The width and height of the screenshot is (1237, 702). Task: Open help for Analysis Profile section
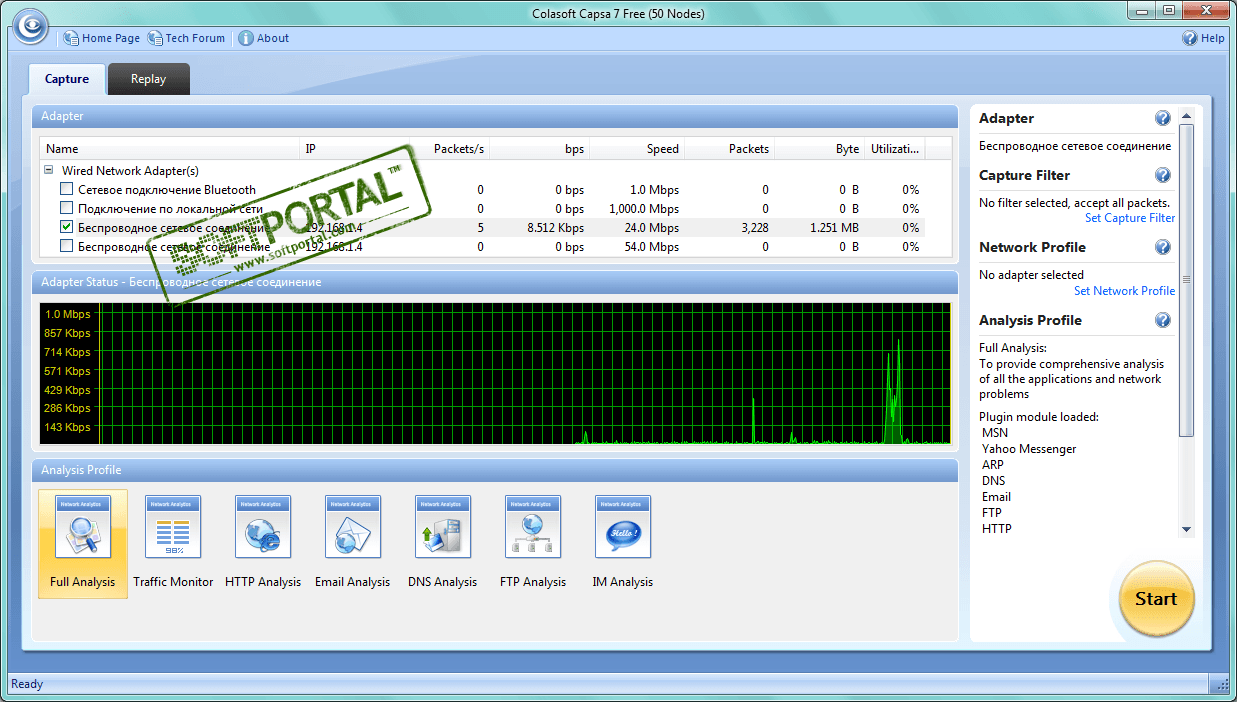click(1162, 320)
